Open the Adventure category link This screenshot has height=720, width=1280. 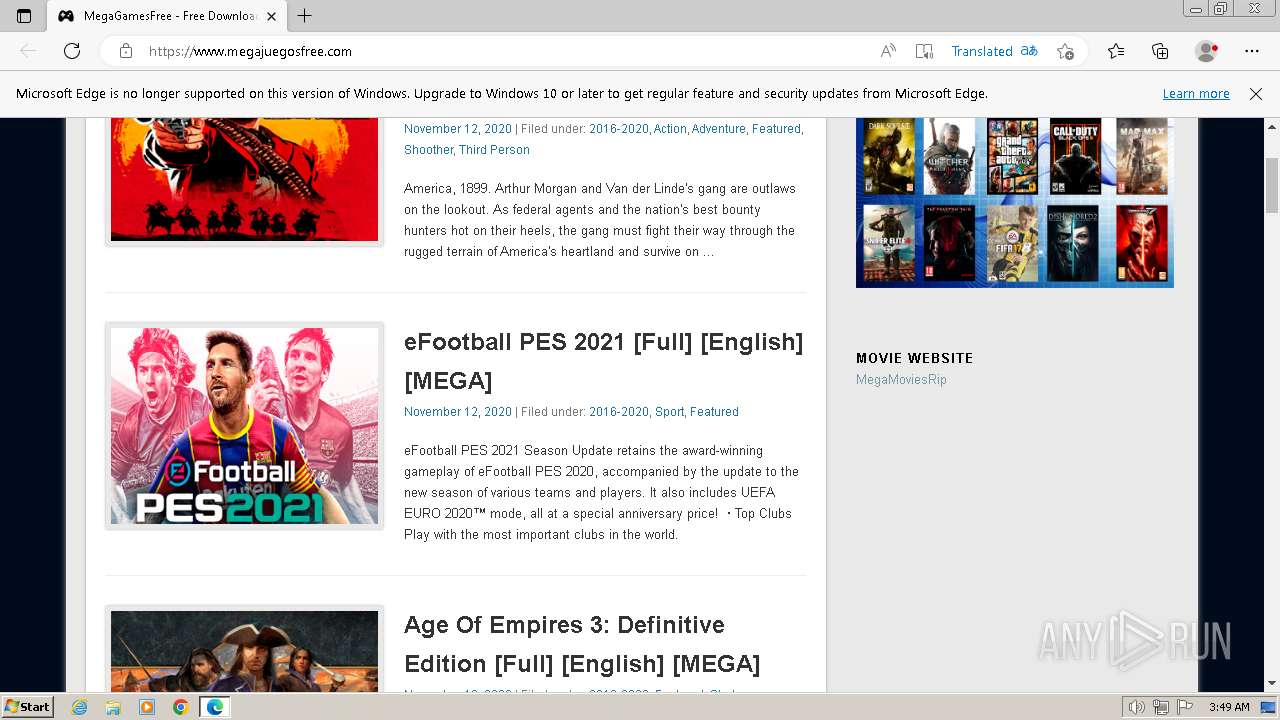coord(719,129)
